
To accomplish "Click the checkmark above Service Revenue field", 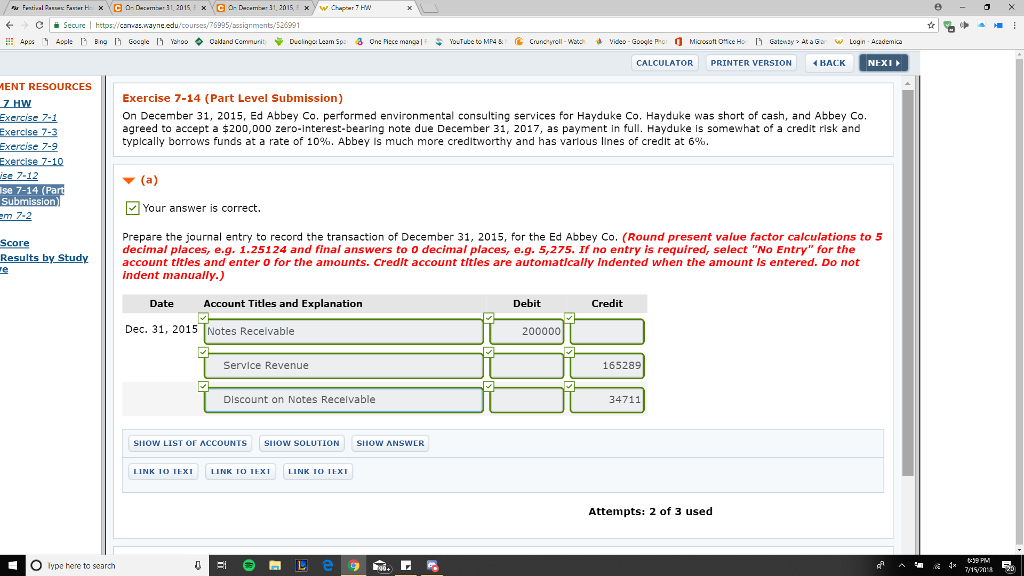I will coord(203,350).
